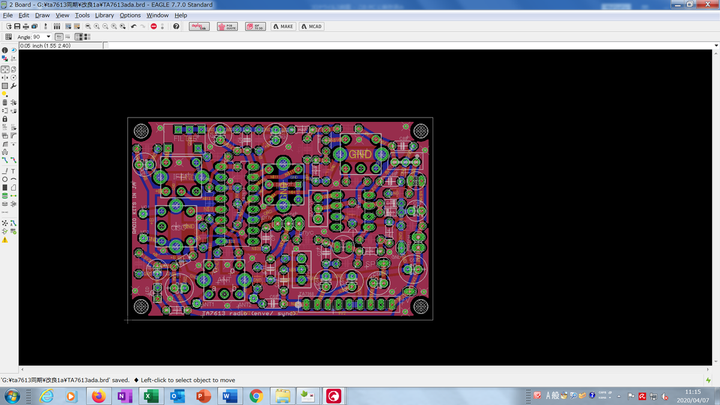720x405 pixels.
Task: Open the Tools menu
Action: tap(82, 16)
